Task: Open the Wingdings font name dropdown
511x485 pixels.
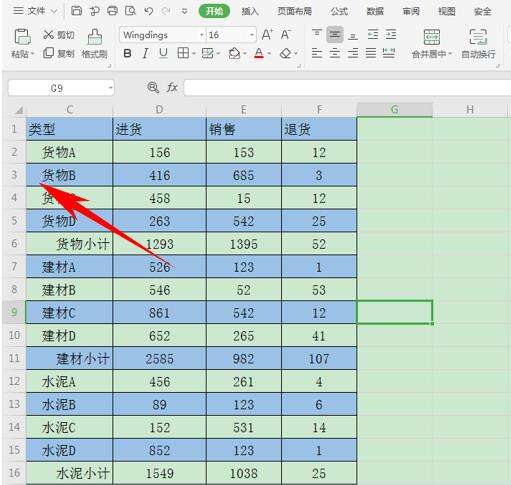Action: click(201, 35)
